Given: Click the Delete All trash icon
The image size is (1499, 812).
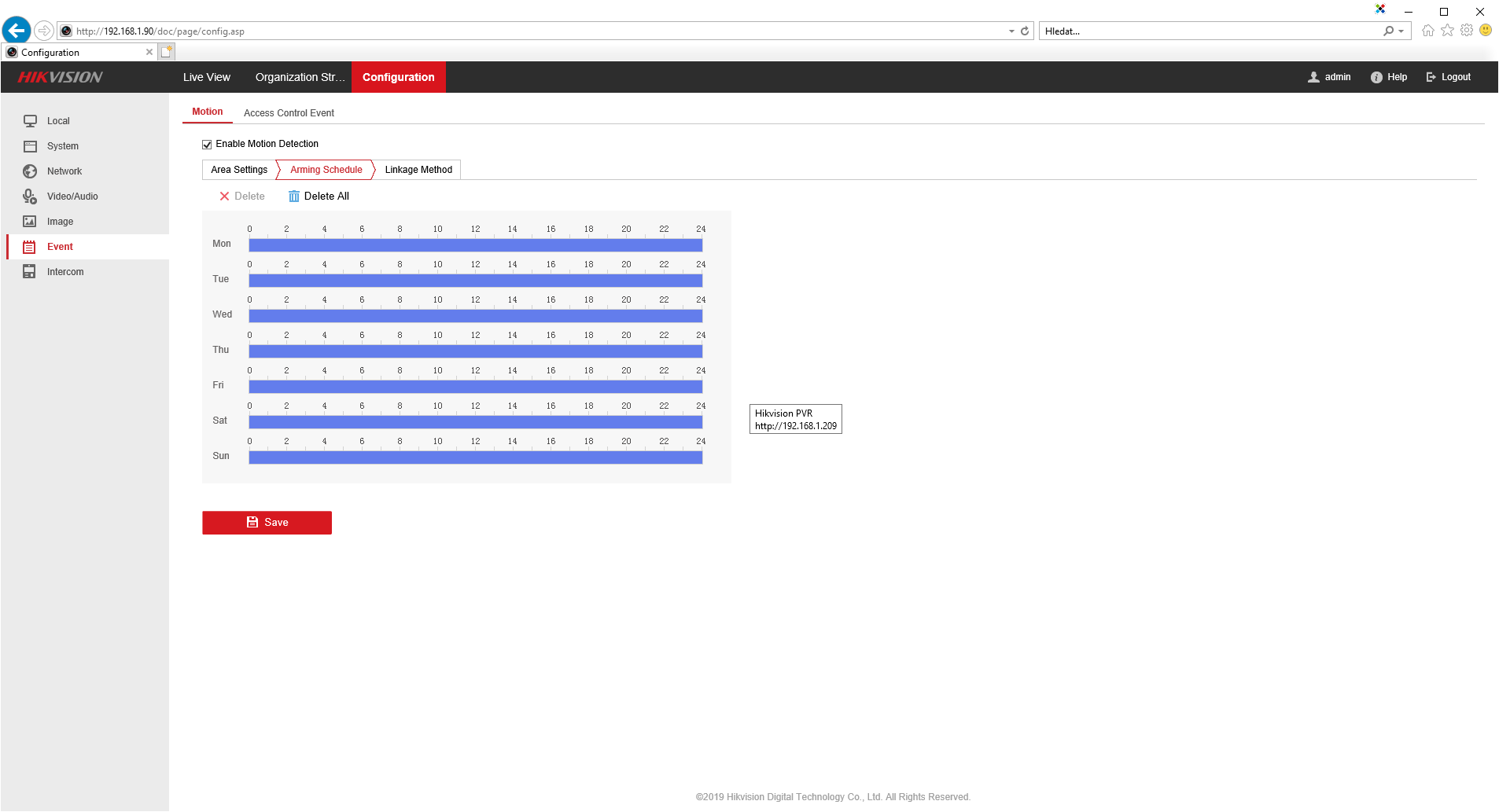Looking at the screenshot, I should (x=294, y=197).
